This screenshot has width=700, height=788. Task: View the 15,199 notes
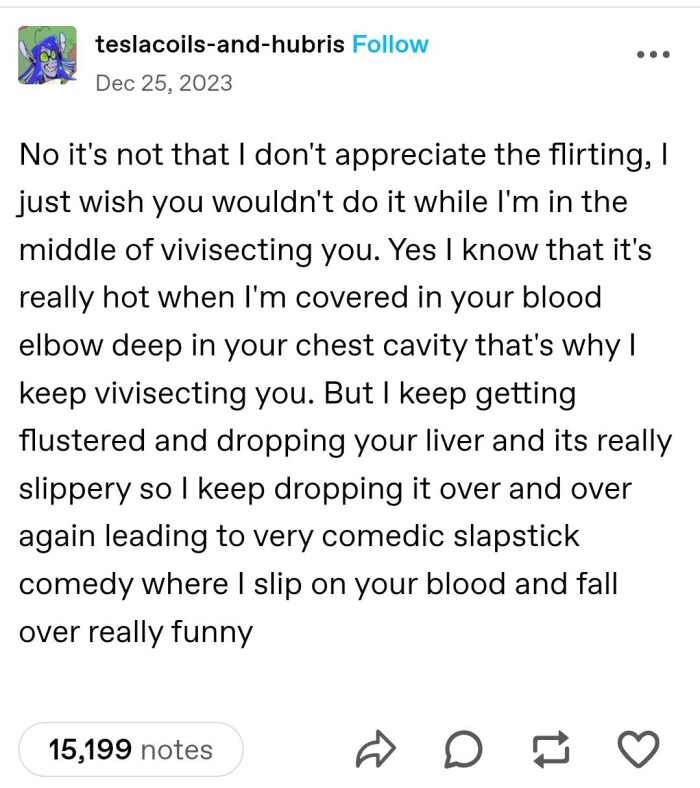click(x=131, y=750)
